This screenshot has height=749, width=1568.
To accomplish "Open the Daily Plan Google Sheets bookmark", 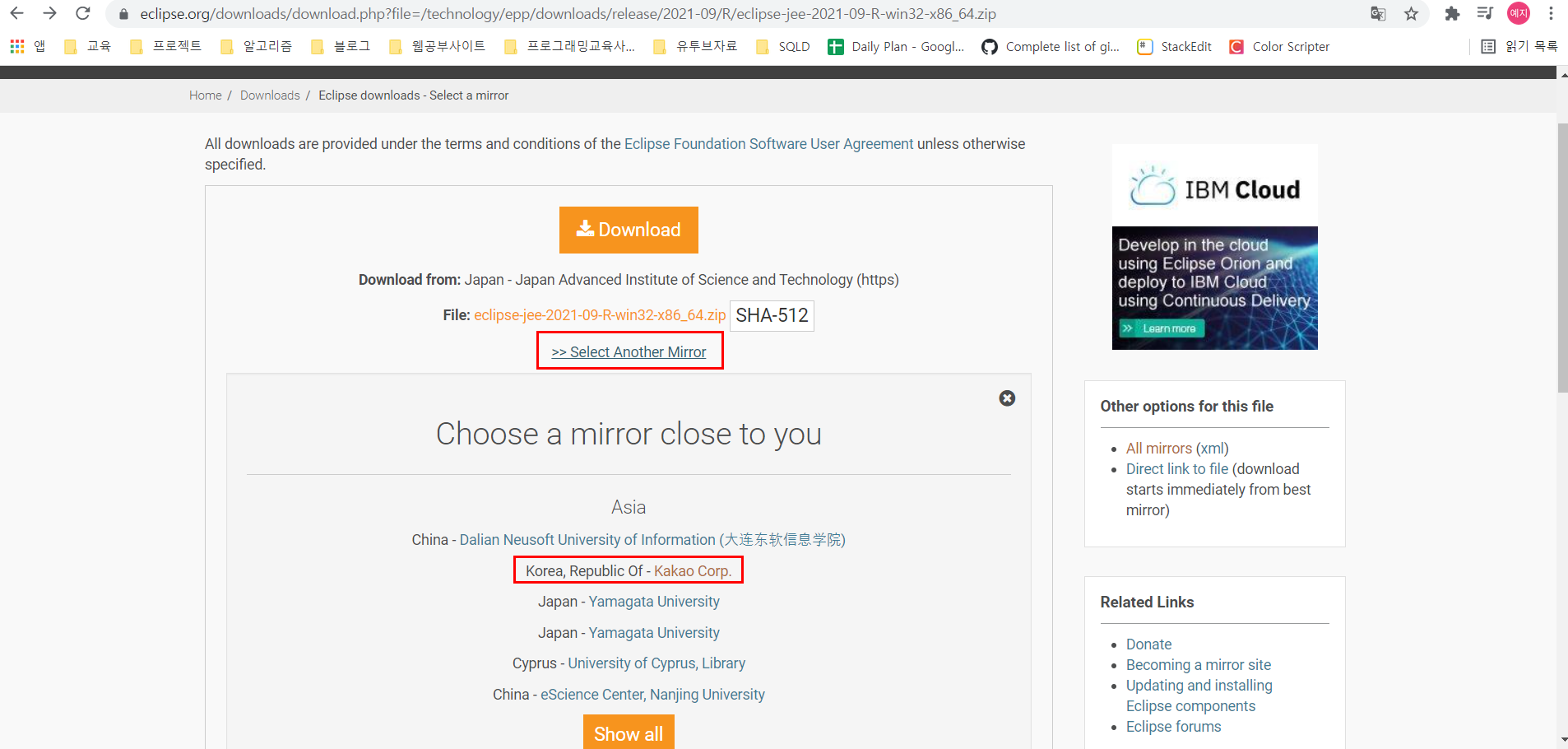I will (896, 46).
